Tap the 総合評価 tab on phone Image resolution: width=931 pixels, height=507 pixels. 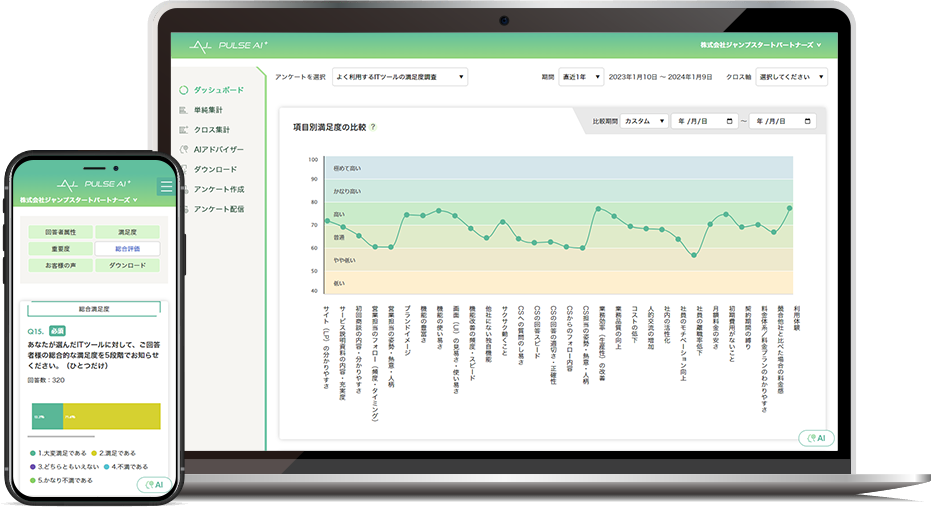point(127,249)
